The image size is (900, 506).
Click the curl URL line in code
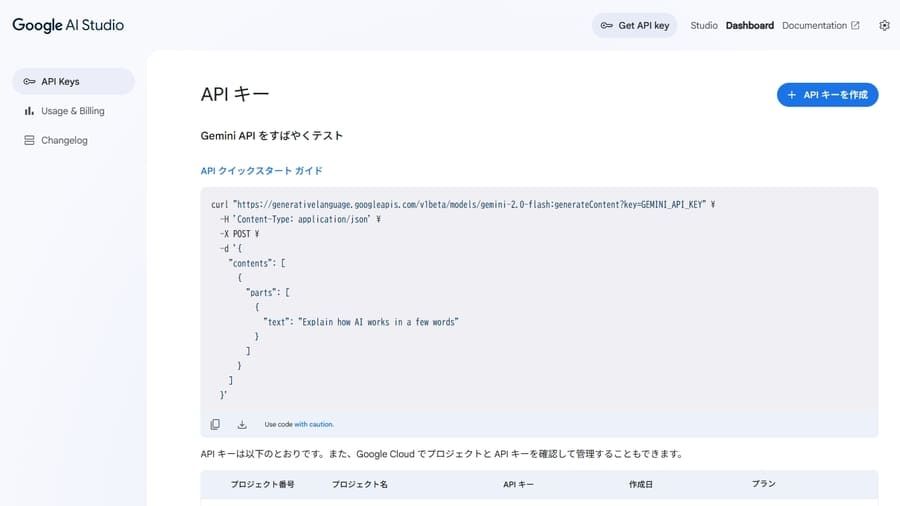coord(463,204)
